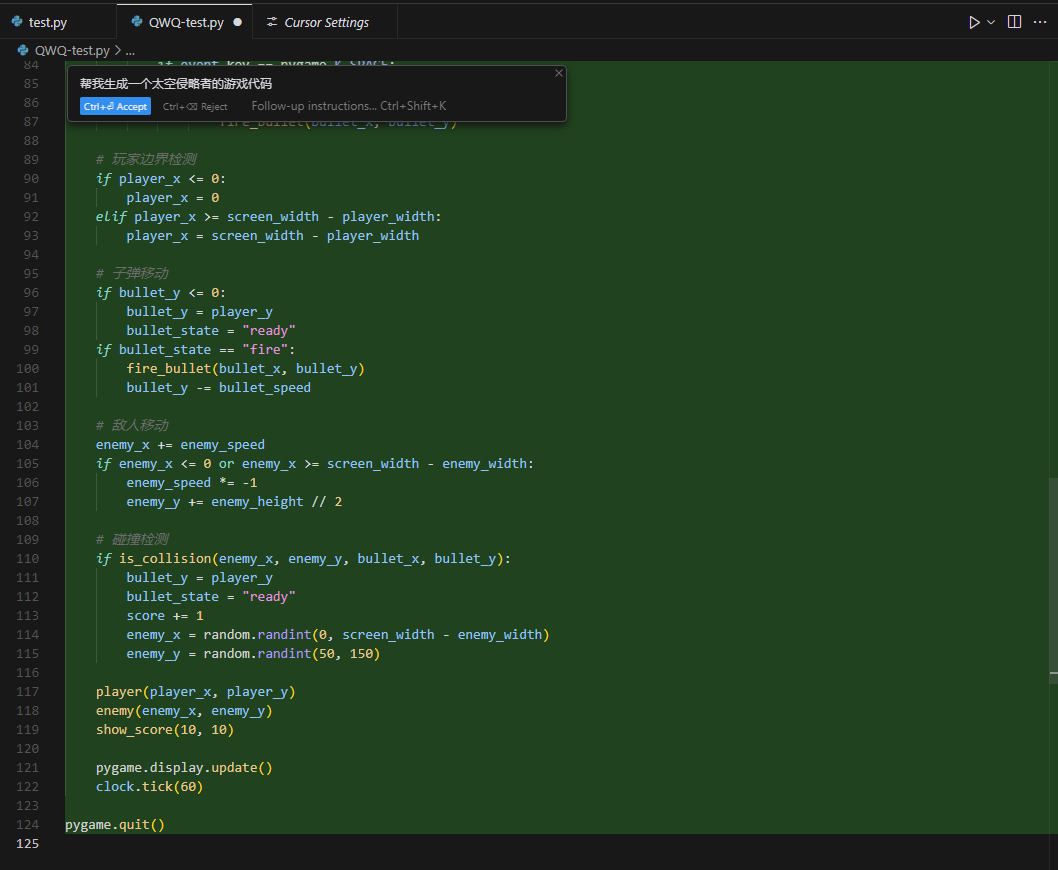Click the Split Editor icon
1058x870 pixels.
pyautogui.click(x=1014, y=22)
